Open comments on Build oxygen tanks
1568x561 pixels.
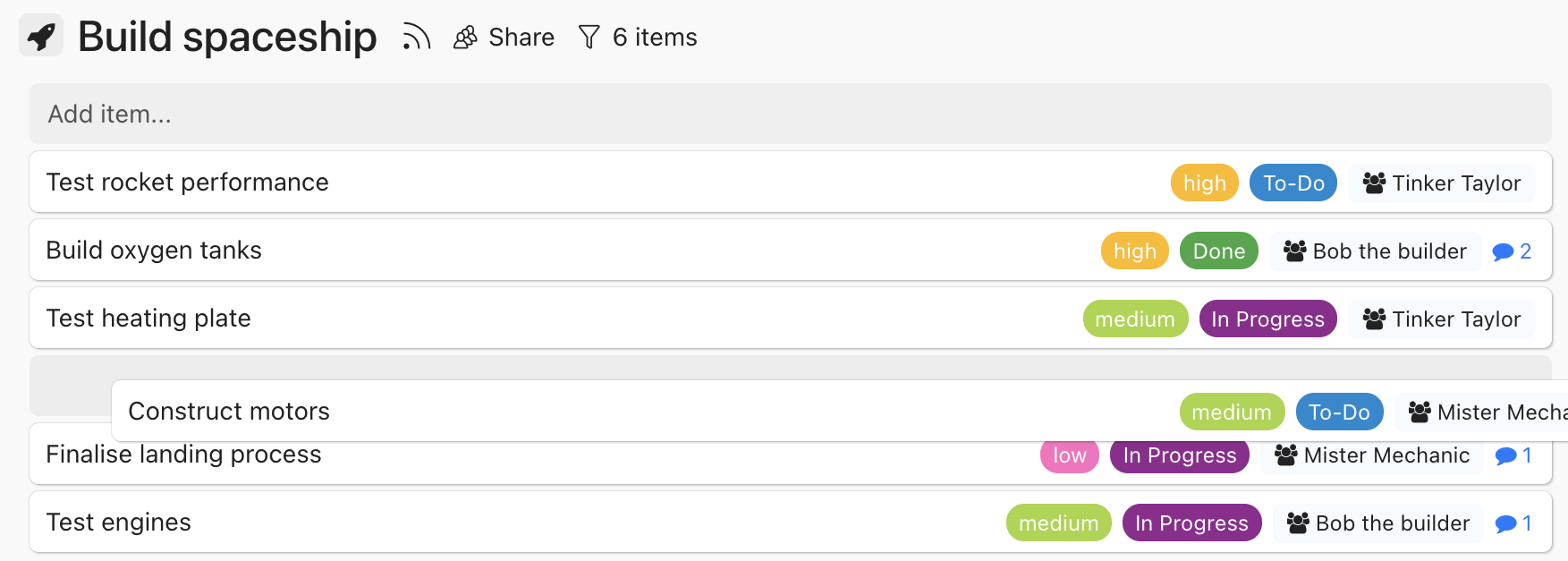click(x=1511, y=251)
